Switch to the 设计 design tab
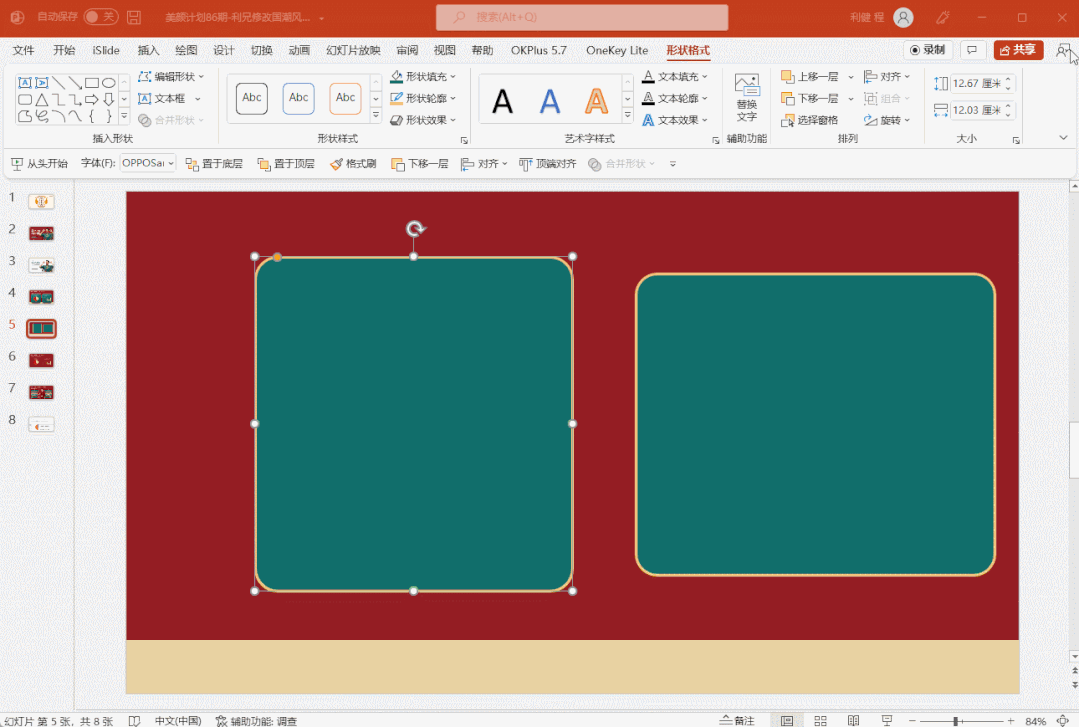This screenshot has width=1079, height=727. [224, 50]
